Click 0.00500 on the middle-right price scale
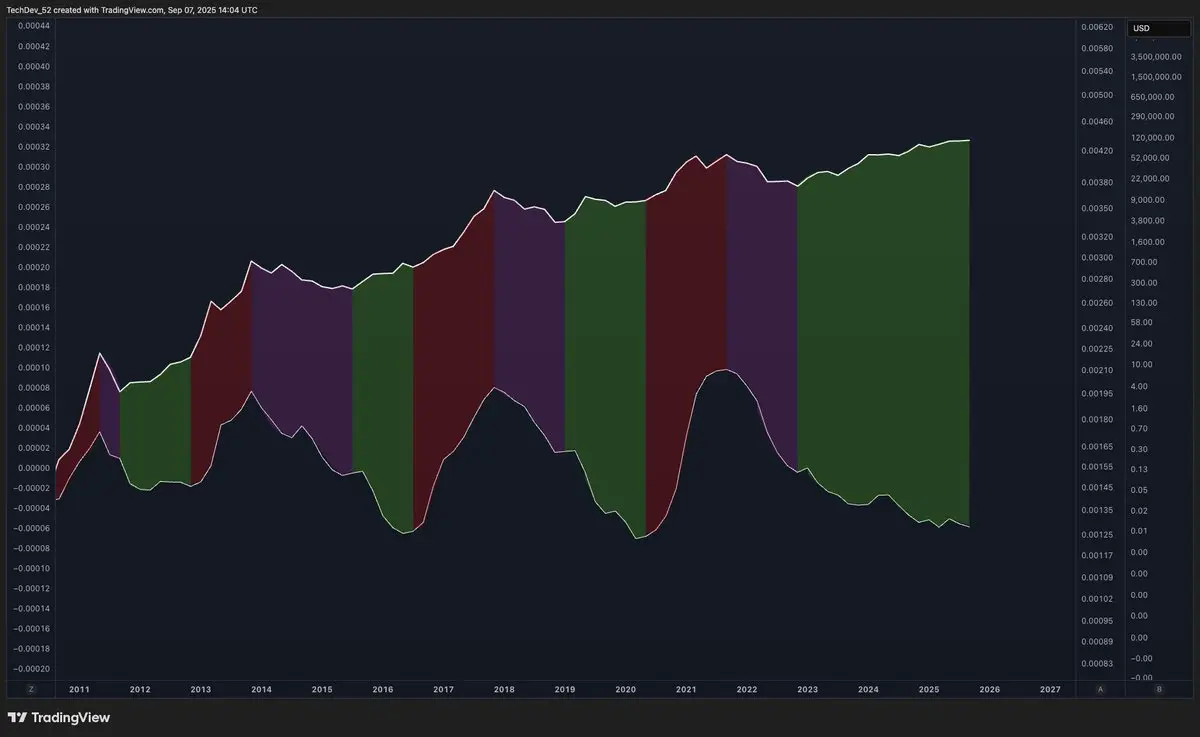Screen dimensions: 1200x737 click(x=1097, y=95)
